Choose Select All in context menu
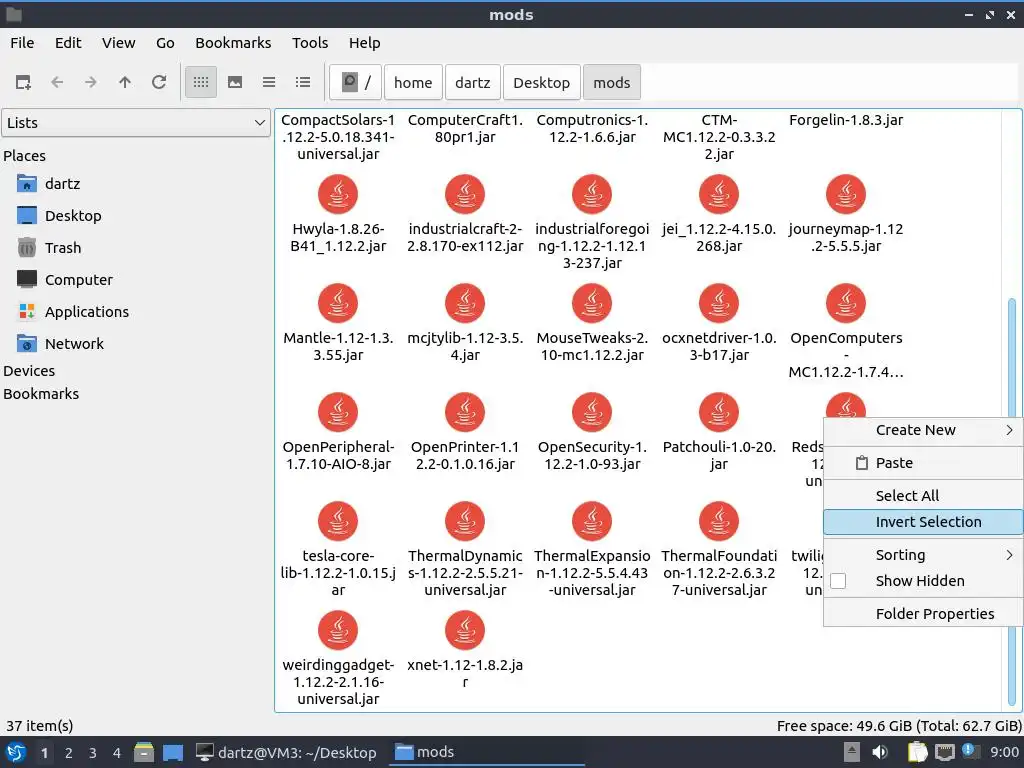 (x=923, y=496)
